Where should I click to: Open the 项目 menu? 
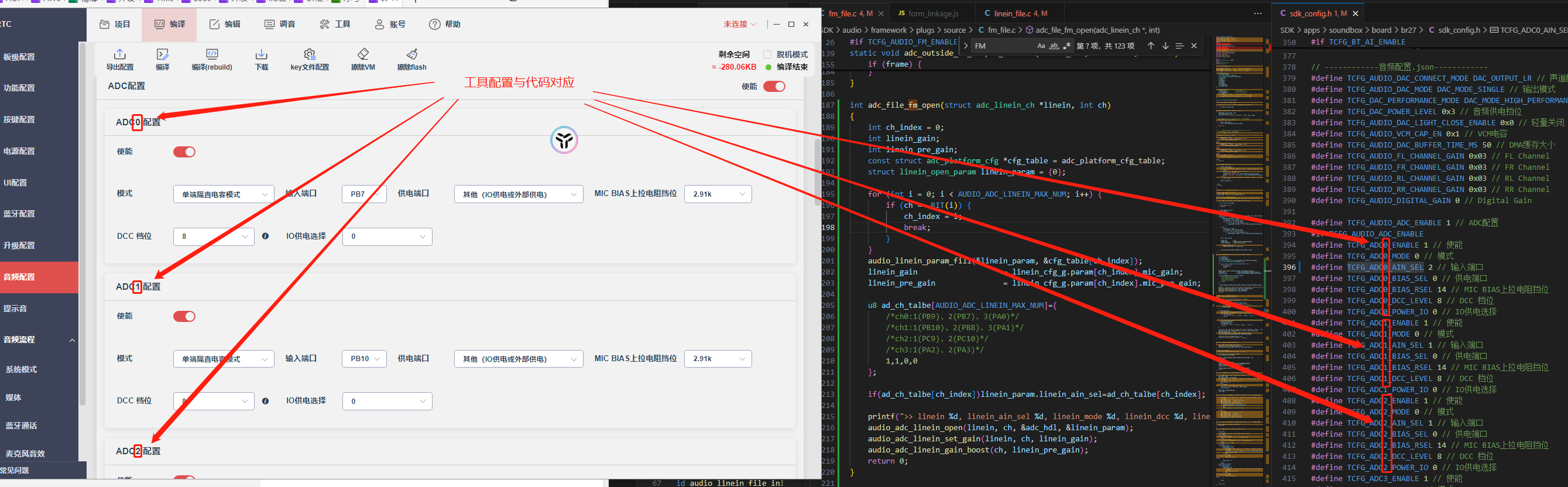coord(115,25)
